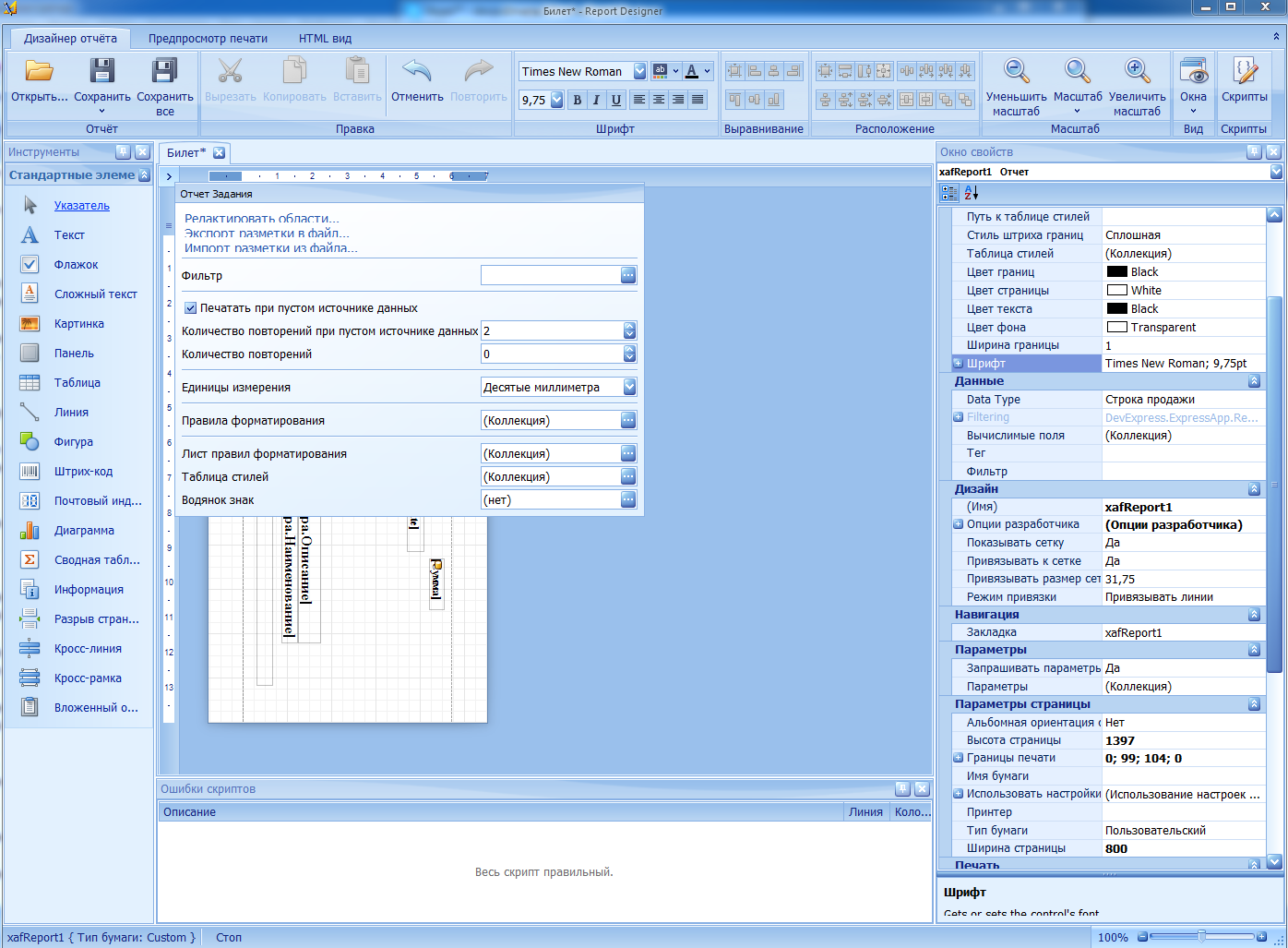Screen dimensions: 1288x948
Task: Click Импорт разметки из файла link
Action: 270,248
